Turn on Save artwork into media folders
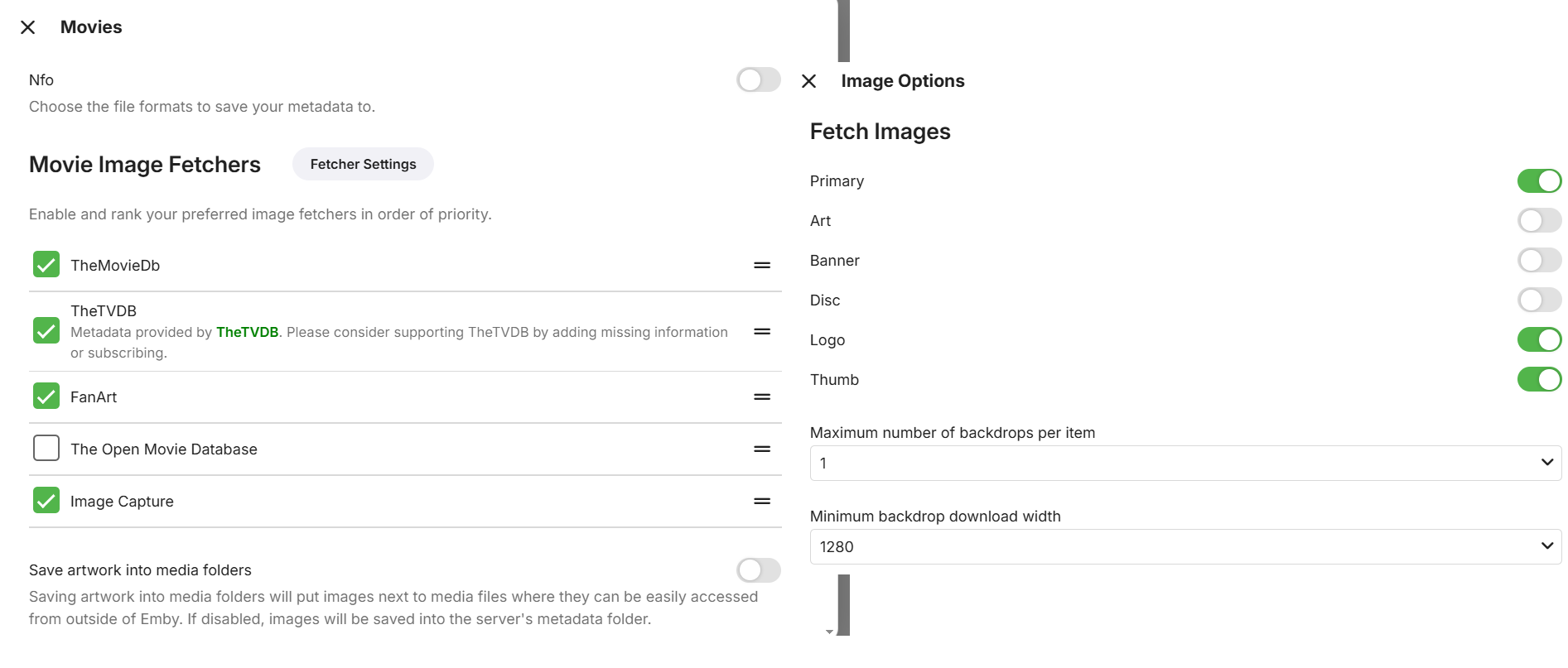The width and height of the screenshot is (1568, 668). 758,570
